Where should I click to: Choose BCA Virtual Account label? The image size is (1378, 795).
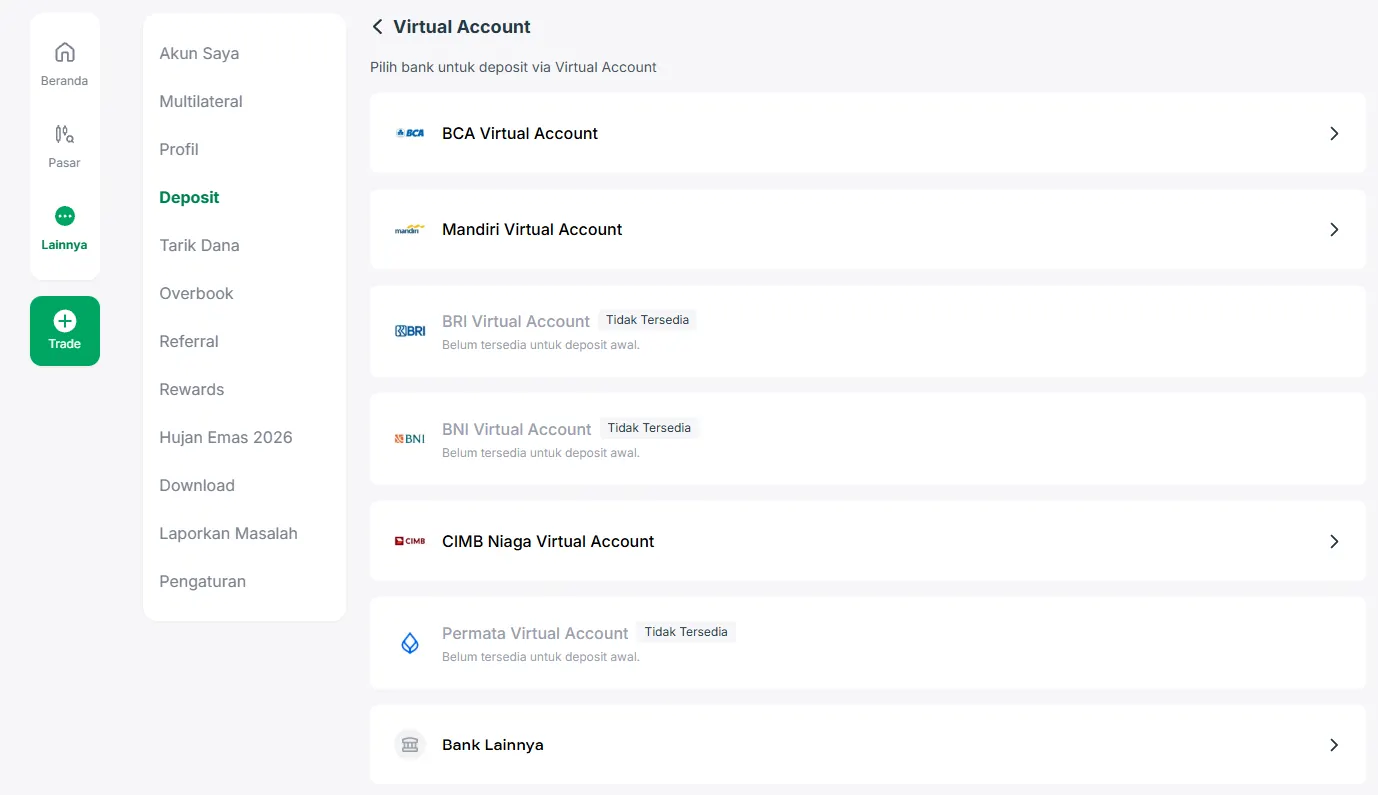point(520,133)
